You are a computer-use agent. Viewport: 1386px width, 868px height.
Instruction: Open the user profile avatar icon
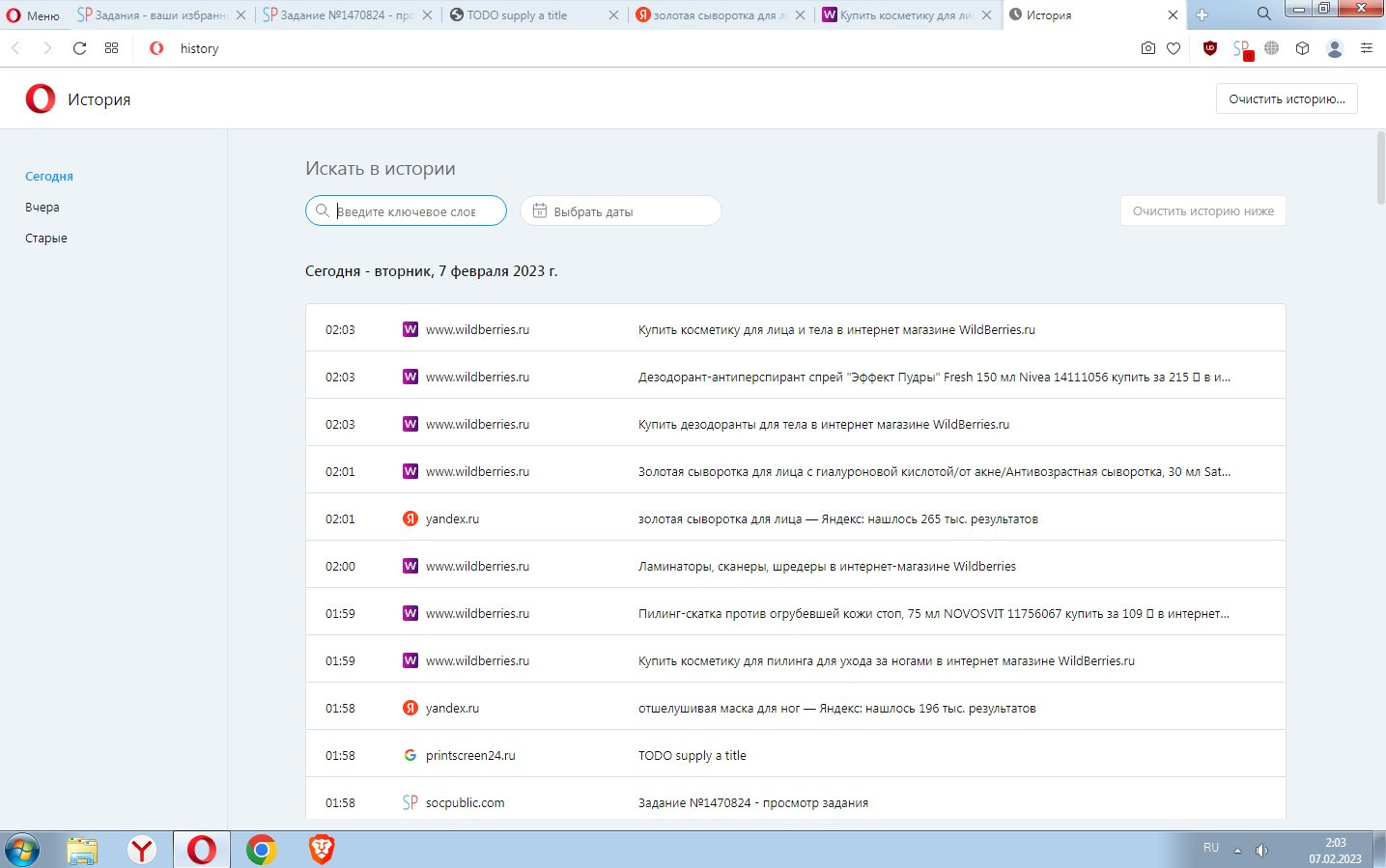click(x=1335, y=48)
